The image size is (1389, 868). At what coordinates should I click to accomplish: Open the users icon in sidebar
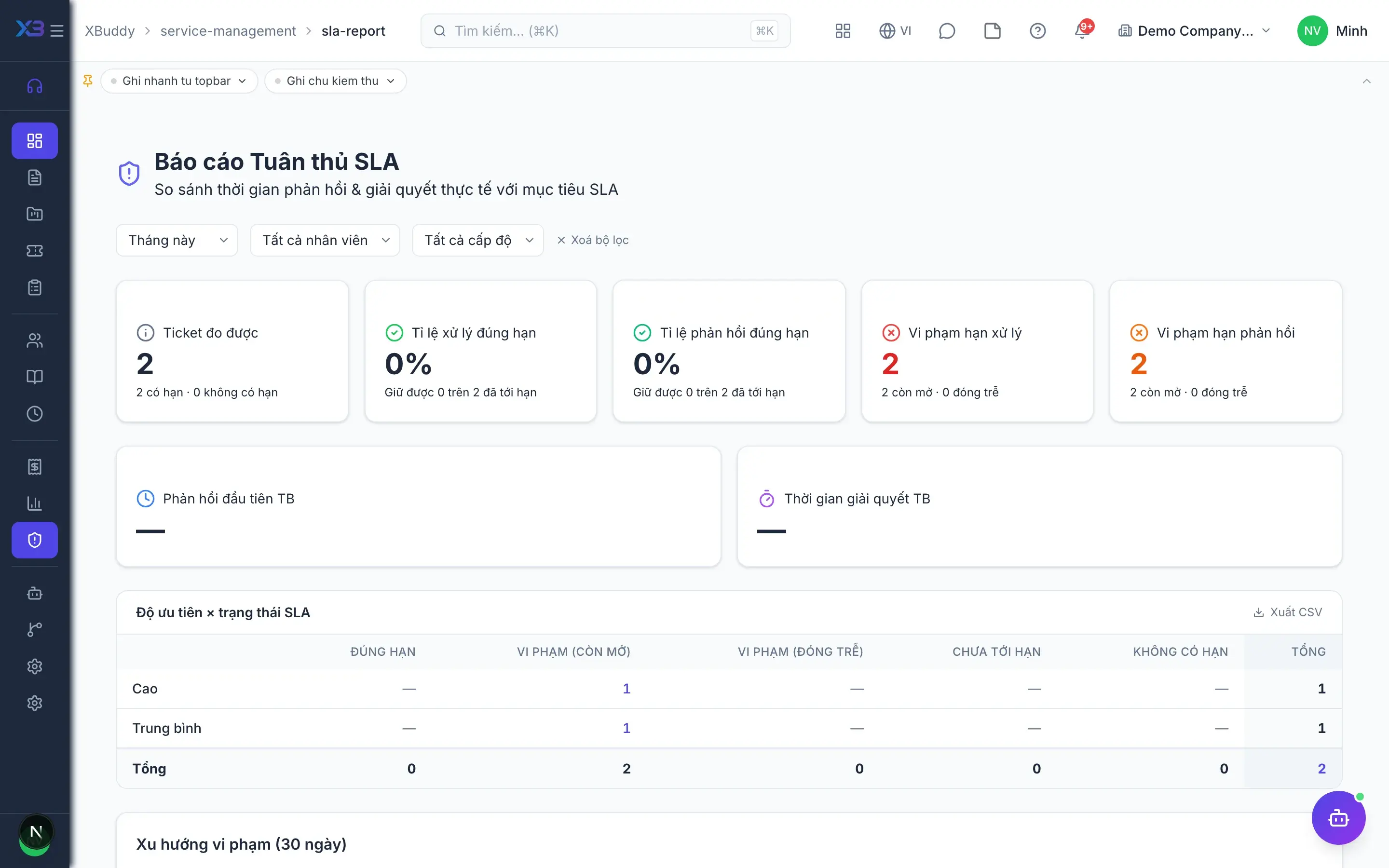point(34,340)
